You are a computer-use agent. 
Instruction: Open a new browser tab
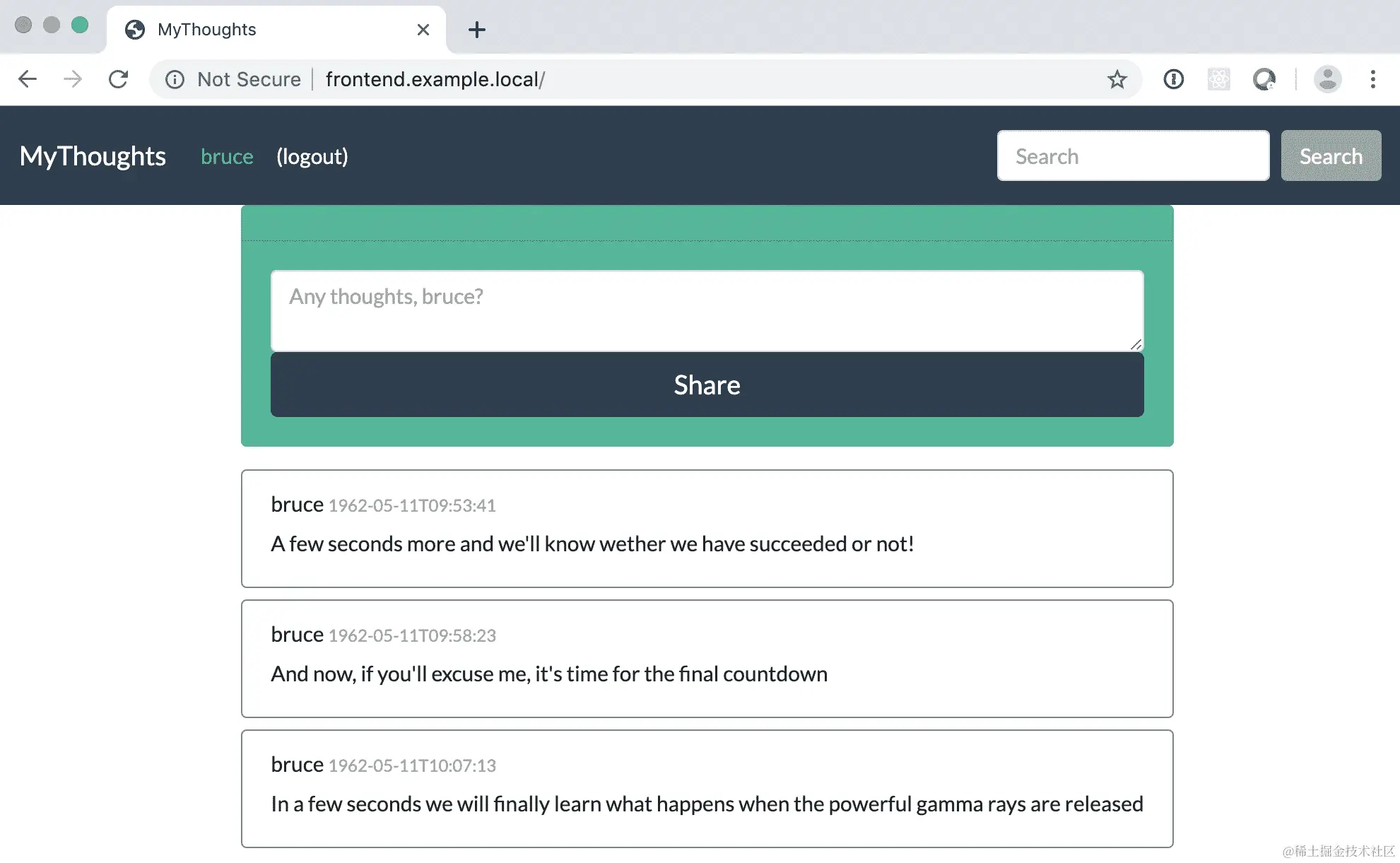click(477, 30)
